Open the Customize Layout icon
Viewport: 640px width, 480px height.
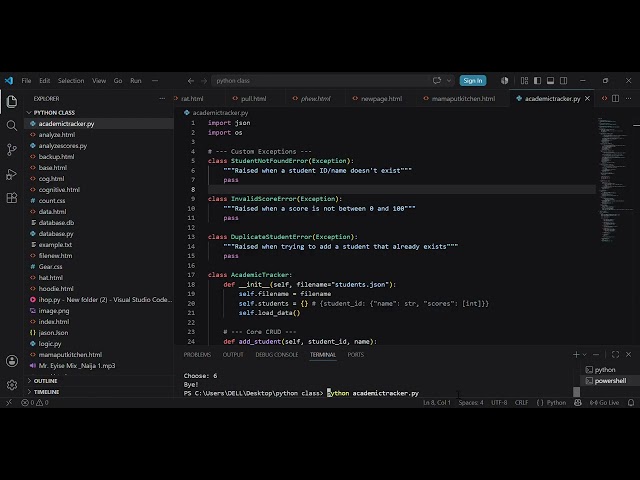[x=524, y=80]
